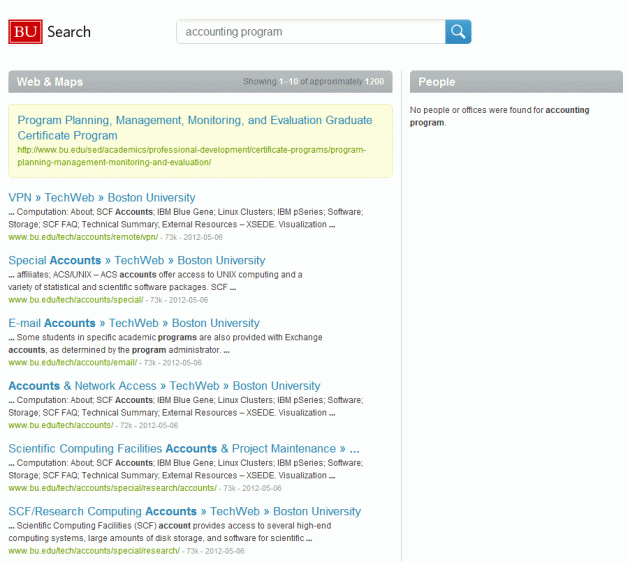
Task: Open E-mail Accounts » TechWeb result
Action: pos(134,323)
